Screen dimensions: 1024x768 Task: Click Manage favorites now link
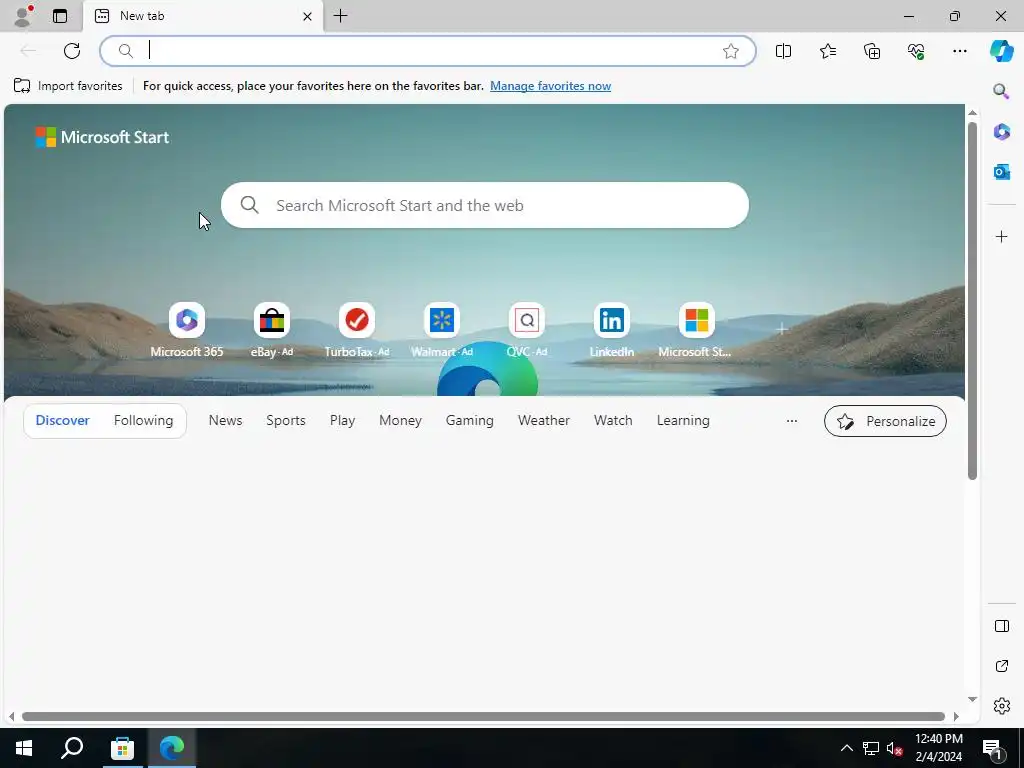pos(551,86)
